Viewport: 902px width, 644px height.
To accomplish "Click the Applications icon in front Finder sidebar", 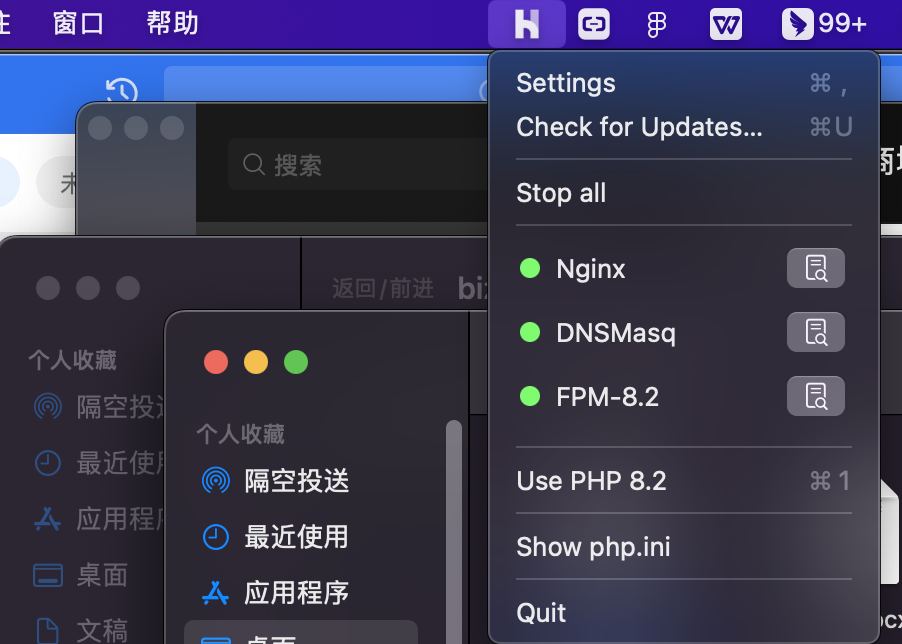I will 216,593.
